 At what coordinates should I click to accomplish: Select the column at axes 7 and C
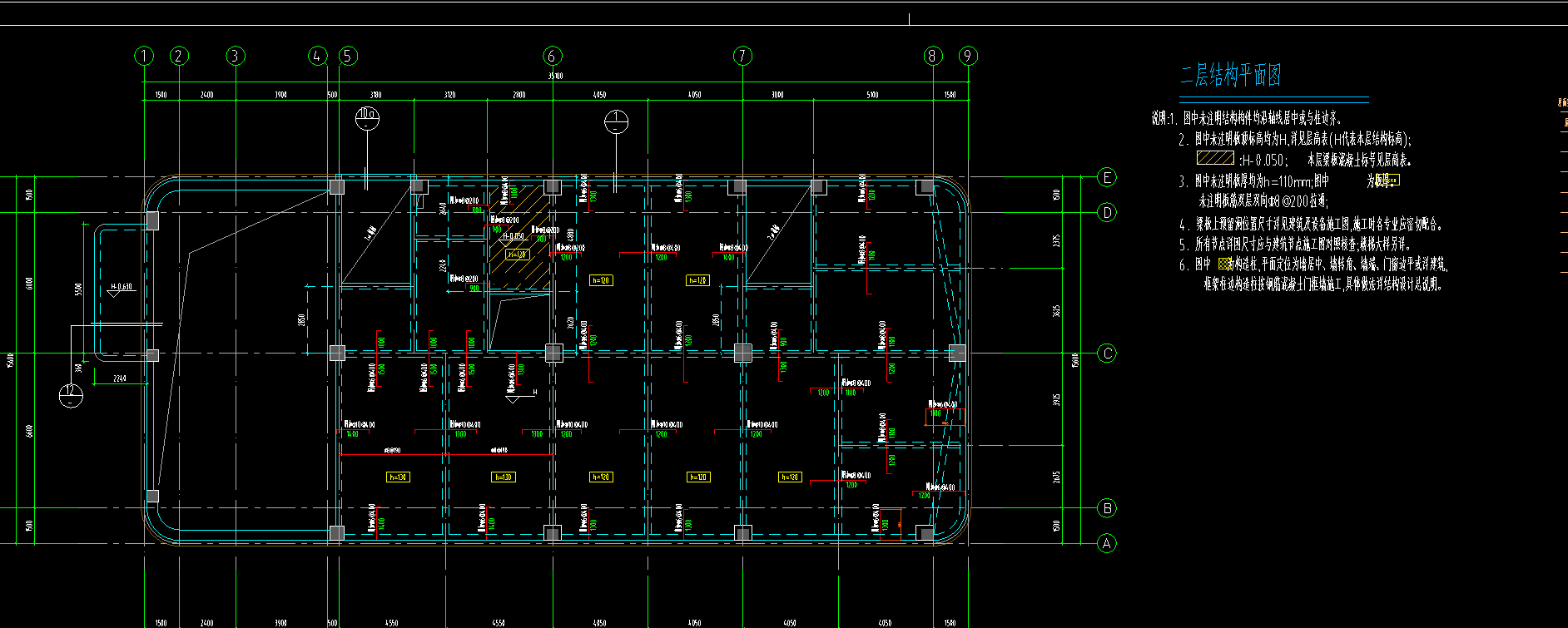click(x=742, y=354)
